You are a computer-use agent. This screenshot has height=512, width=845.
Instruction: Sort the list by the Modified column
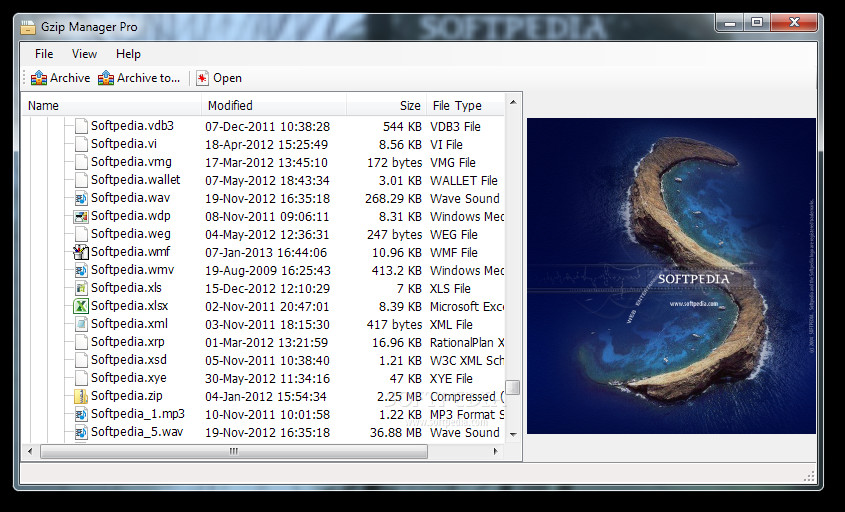pos(274,106)
